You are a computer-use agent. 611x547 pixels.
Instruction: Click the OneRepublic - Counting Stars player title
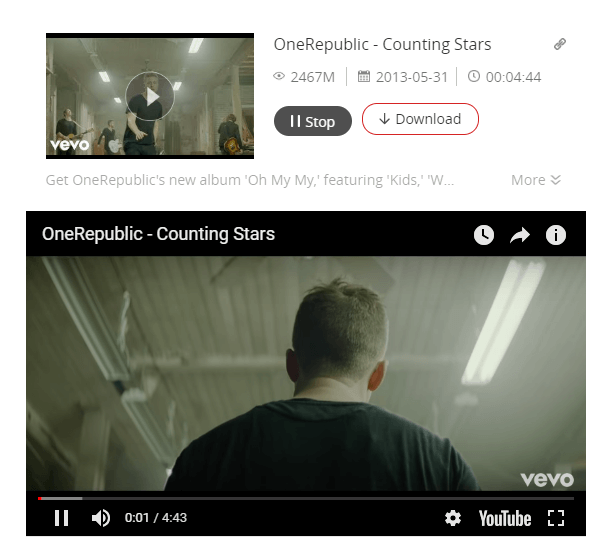pyautogui.click(x=158, y=234)
